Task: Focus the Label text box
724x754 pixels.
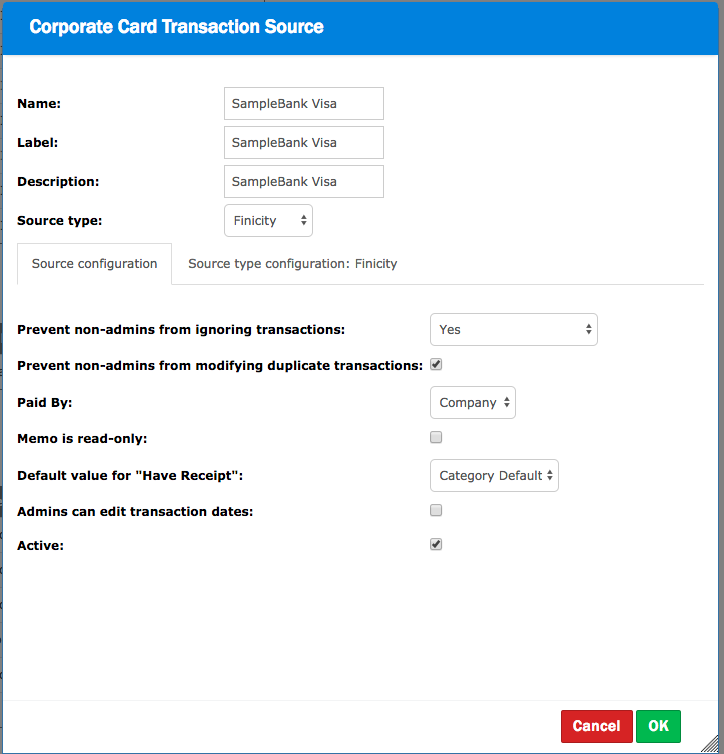Action: [304, 142]
